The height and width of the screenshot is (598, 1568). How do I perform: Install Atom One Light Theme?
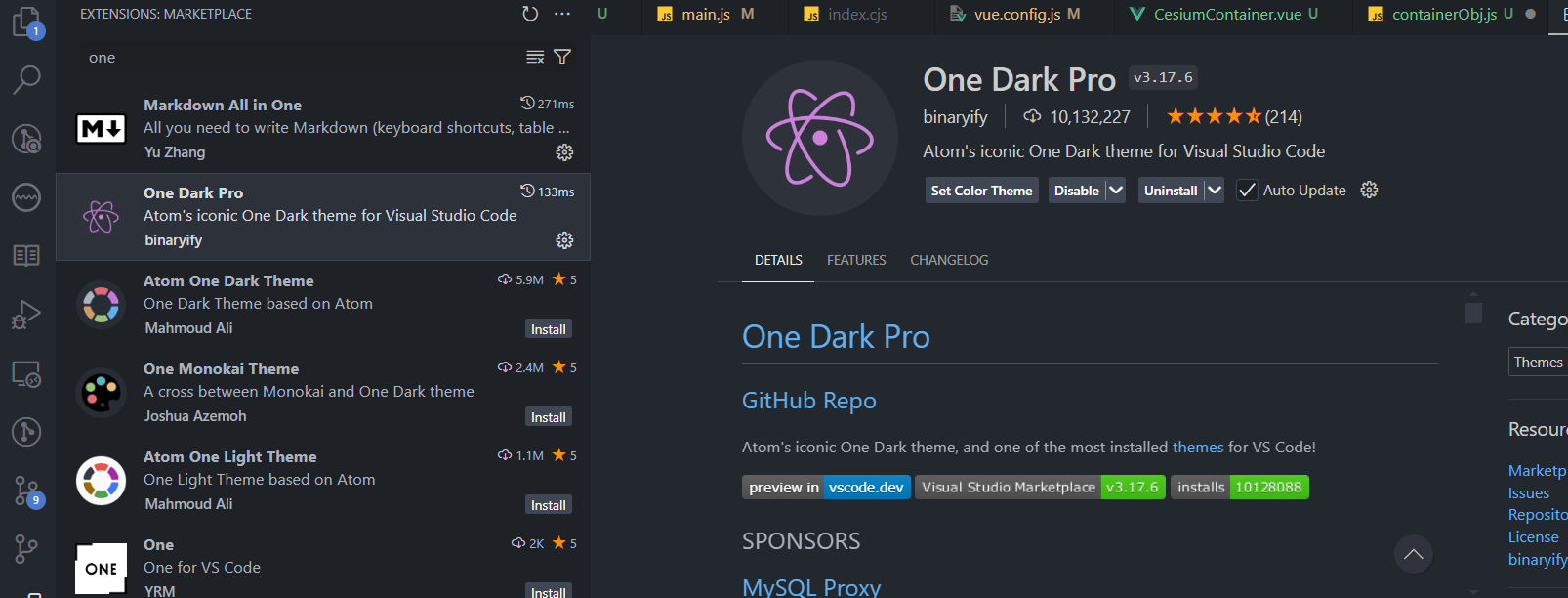pyautogui.click(x=548, y=505)
